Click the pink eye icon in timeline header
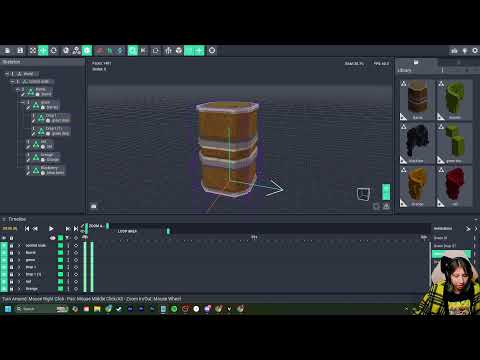Image resolution: width=480 pixels, height=360 pixels. click(x=52, y=238)
